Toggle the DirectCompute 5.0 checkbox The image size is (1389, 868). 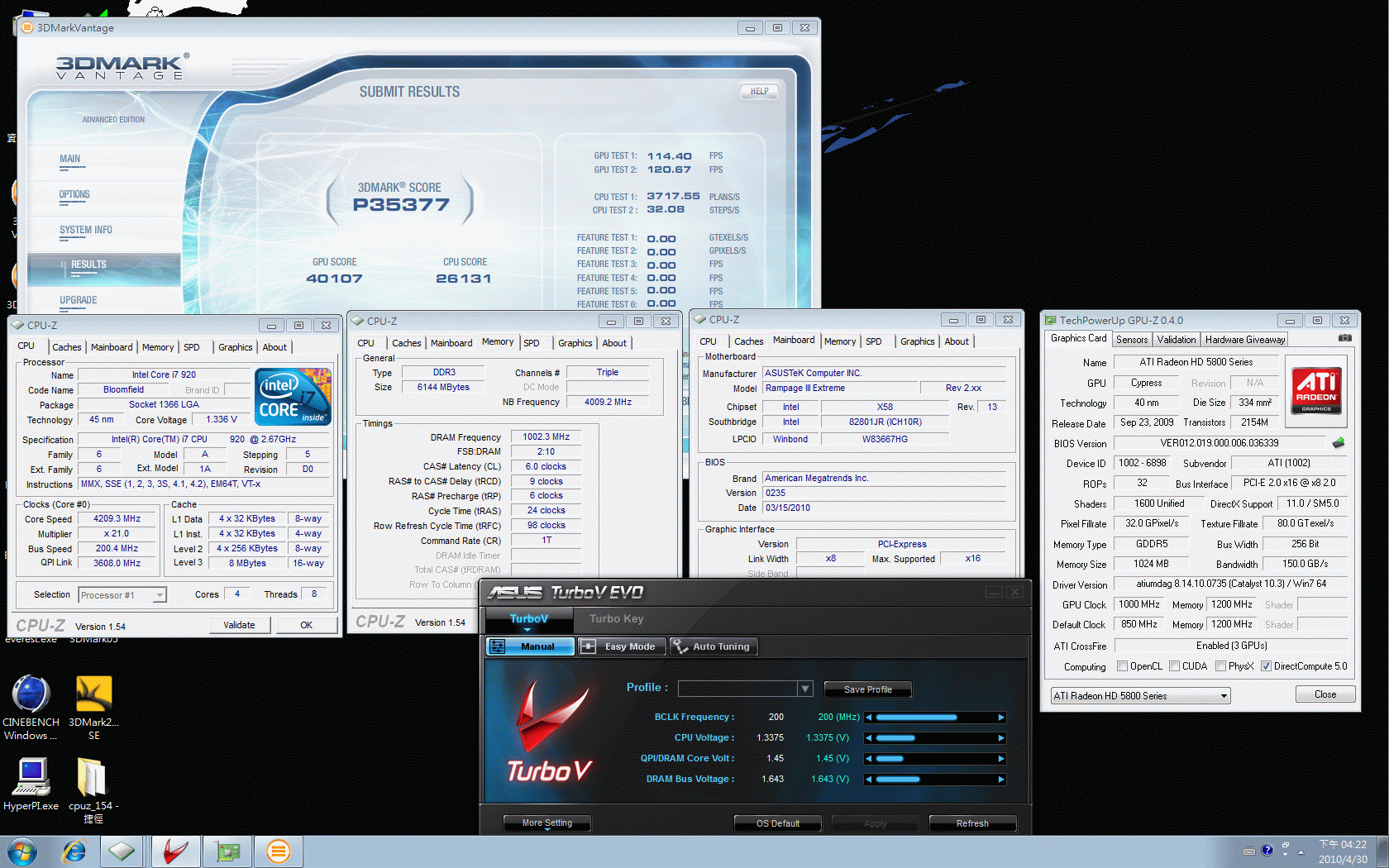(1266, 666)
